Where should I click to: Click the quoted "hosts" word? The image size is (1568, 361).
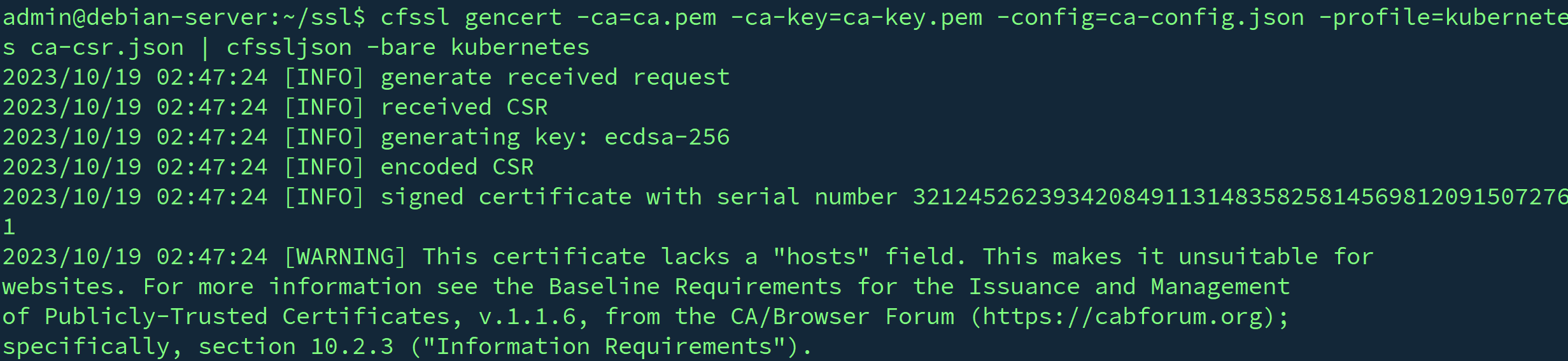(821, 257)
